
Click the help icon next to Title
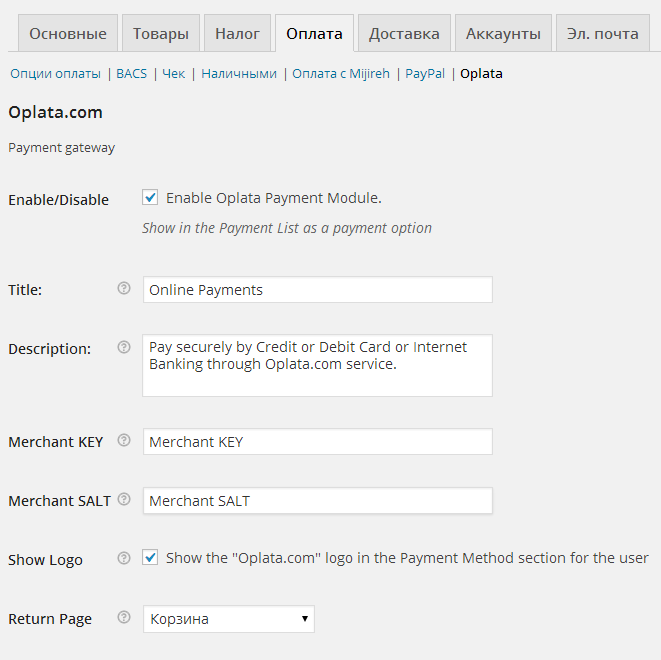124,288
